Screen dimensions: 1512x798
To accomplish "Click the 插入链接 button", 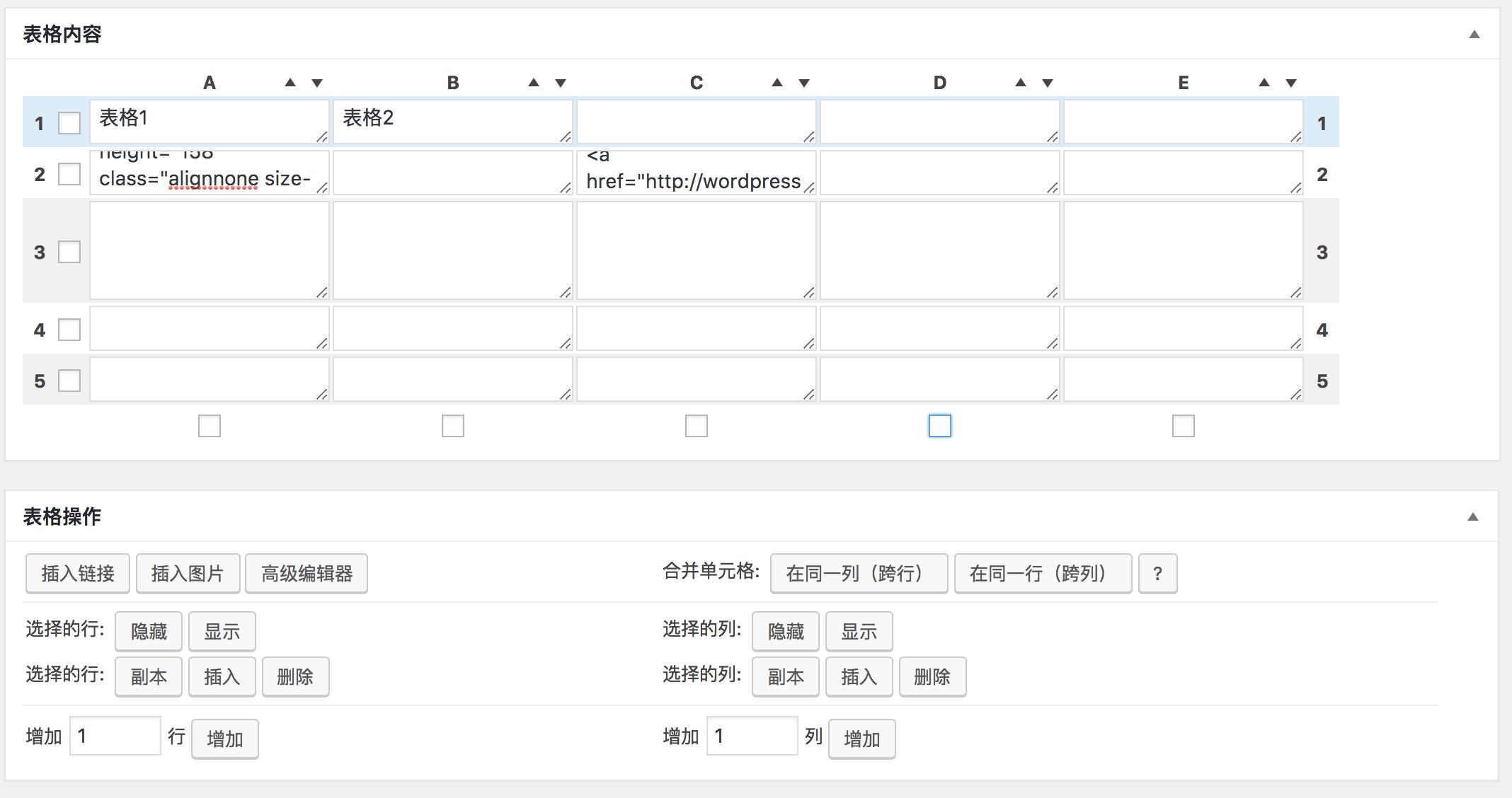I will click(x=77, y=574).
